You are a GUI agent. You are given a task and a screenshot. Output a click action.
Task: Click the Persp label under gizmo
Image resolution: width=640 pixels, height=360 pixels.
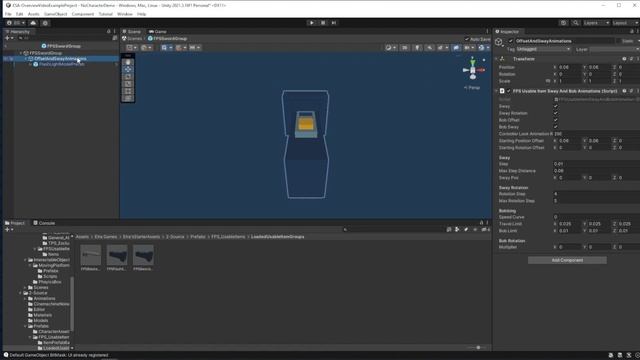tap(473, 88)
